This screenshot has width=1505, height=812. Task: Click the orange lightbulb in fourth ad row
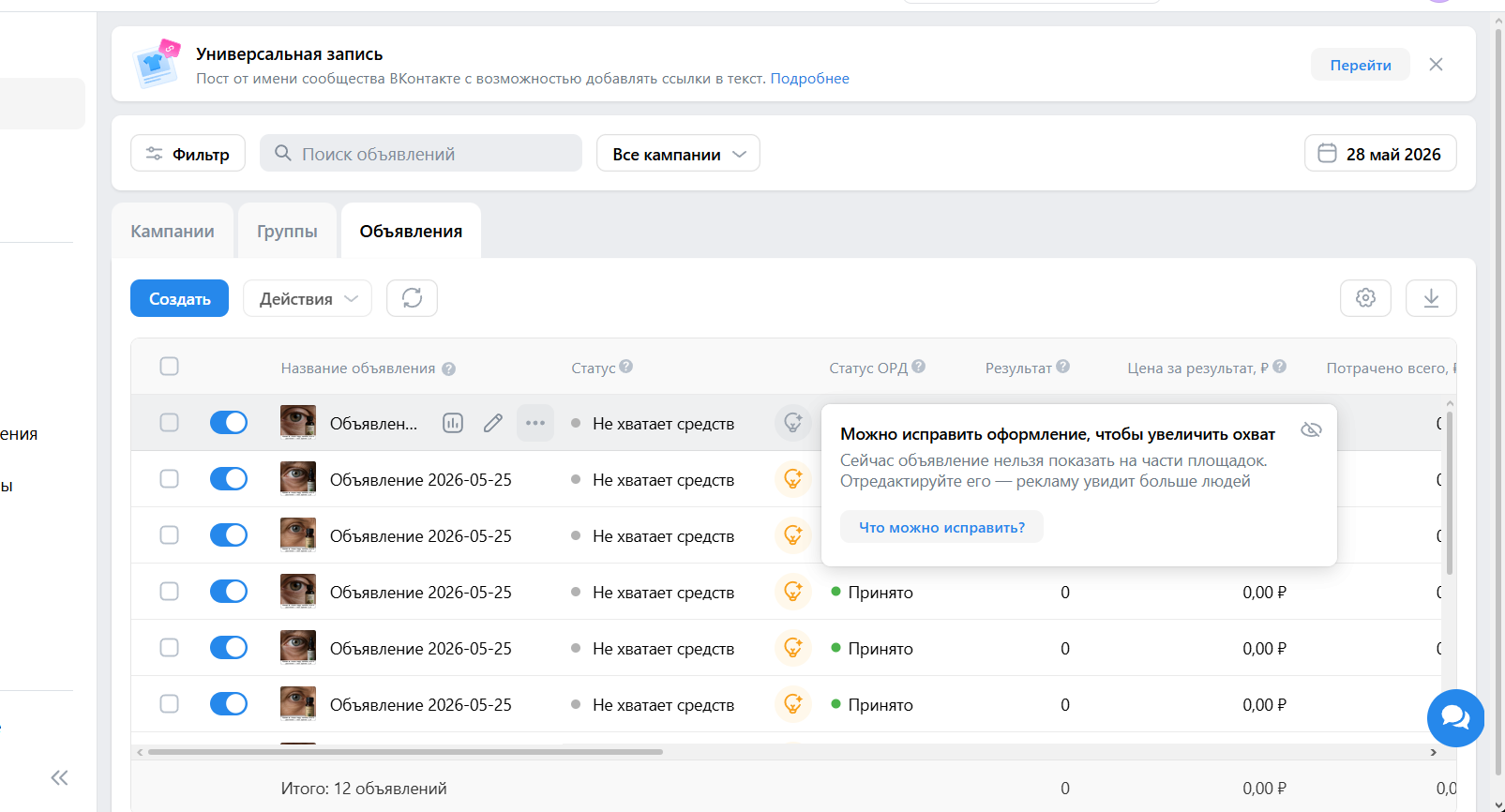click(x=793, y=592)
